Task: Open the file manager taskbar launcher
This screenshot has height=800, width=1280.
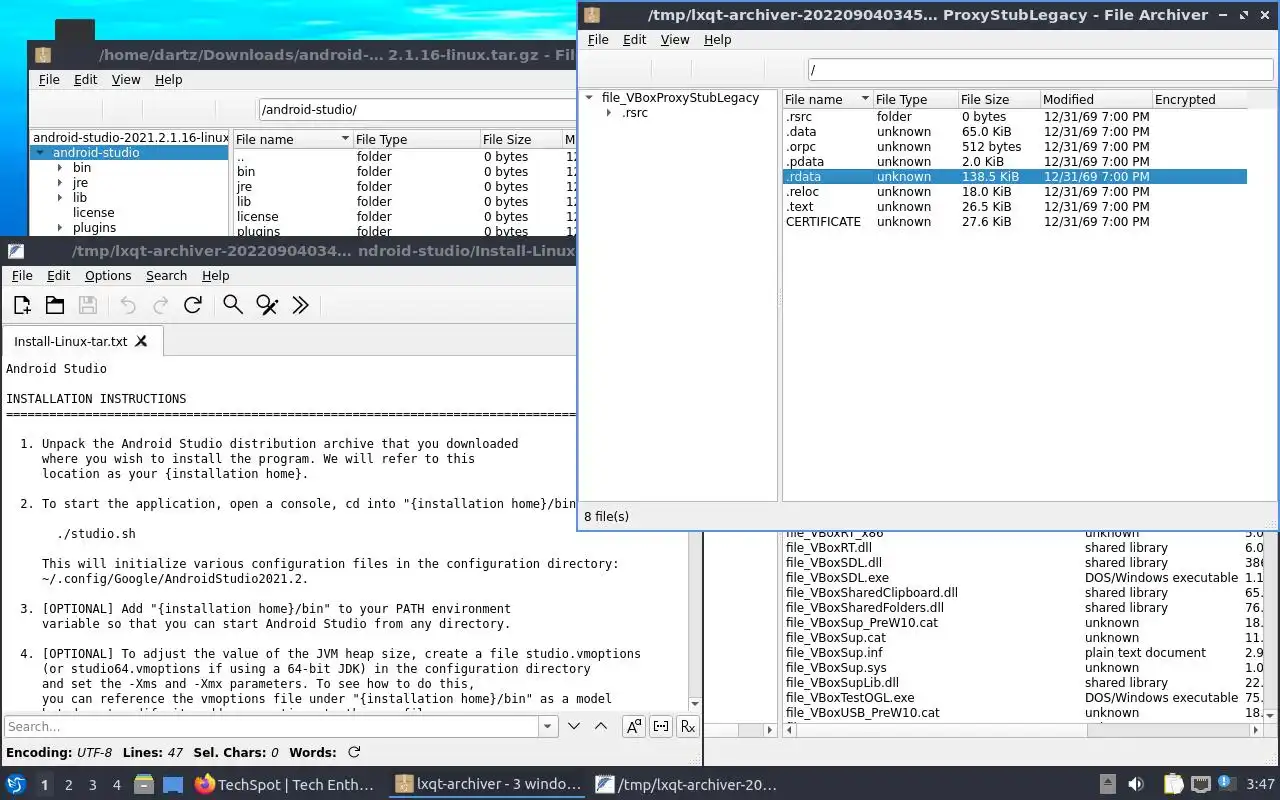Action: tap(144, 785)
